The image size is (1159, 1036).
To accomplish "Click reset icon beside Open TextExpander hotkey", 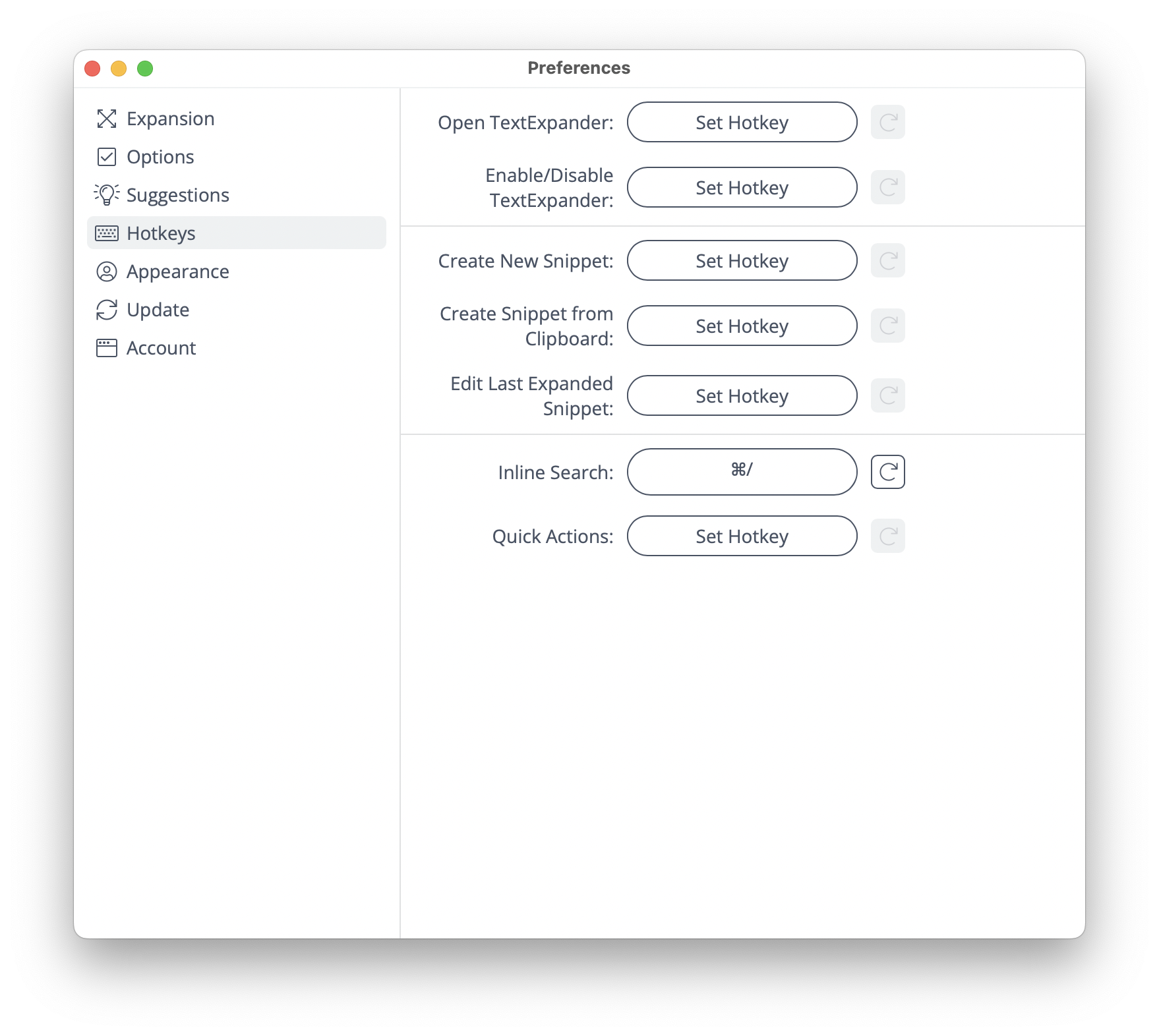I will pos(888,122).
